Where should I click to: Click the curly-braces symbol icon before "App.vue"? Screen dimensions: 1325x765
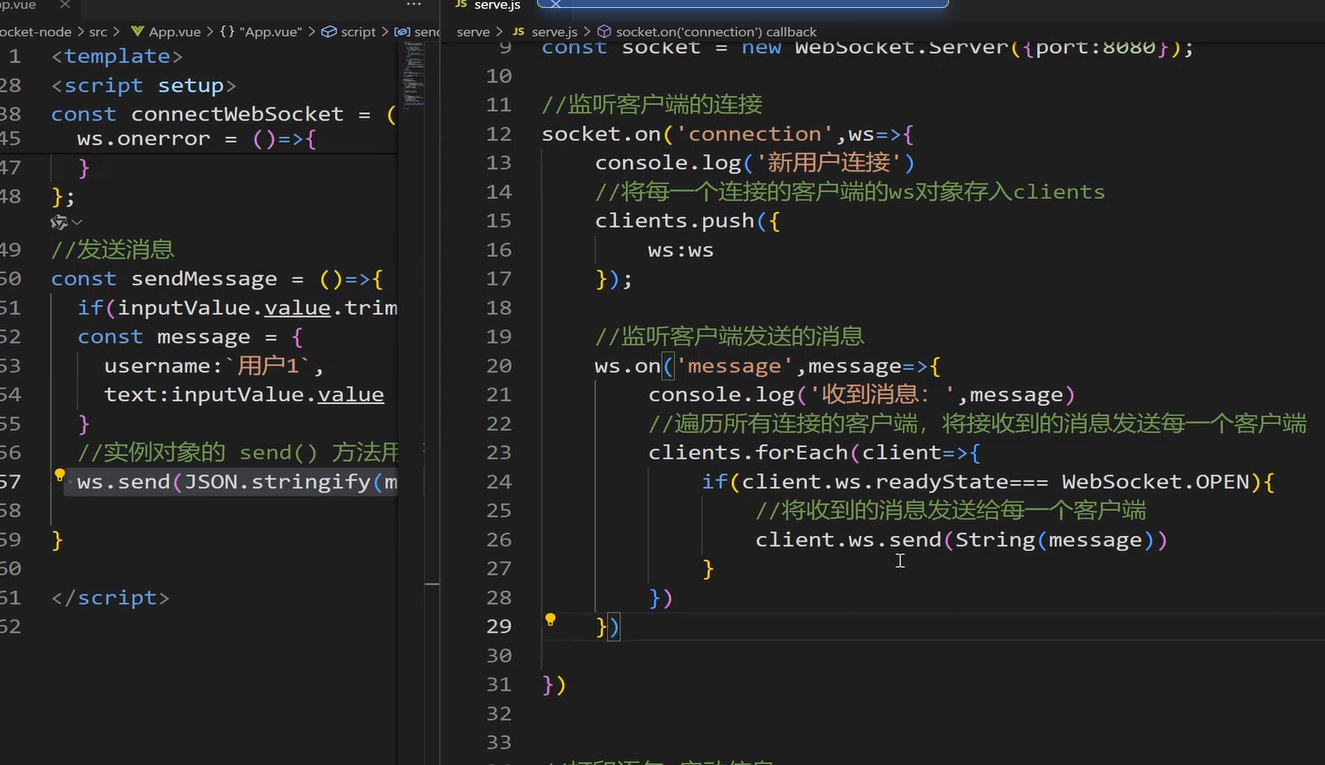[x=228, y=31]
